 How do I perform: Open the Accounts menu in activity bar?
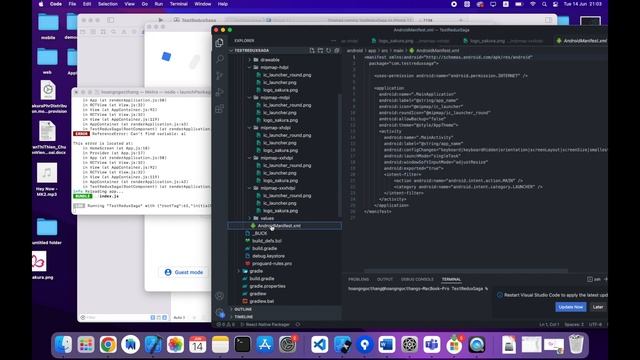click(220, 296)
